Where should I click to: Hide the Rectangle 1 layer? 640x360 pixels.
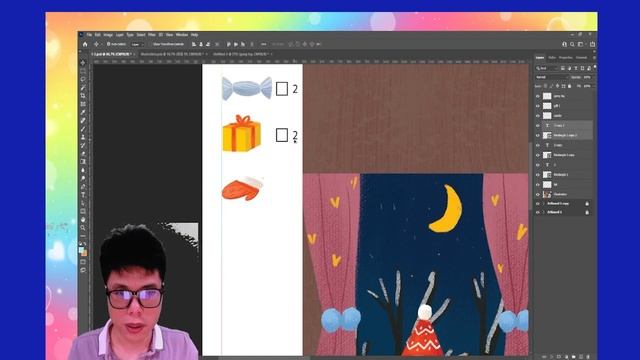(538, 175)
